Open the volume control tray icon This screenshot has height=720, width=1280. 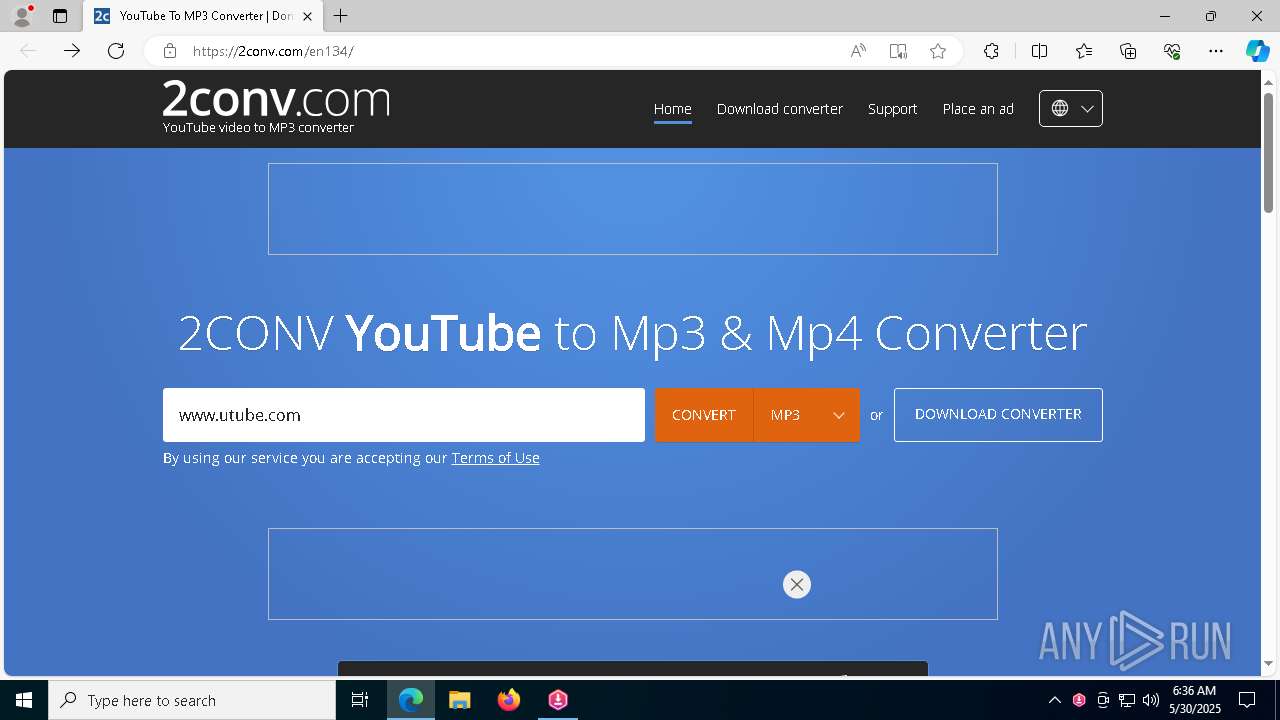(x=1151, y=700)
